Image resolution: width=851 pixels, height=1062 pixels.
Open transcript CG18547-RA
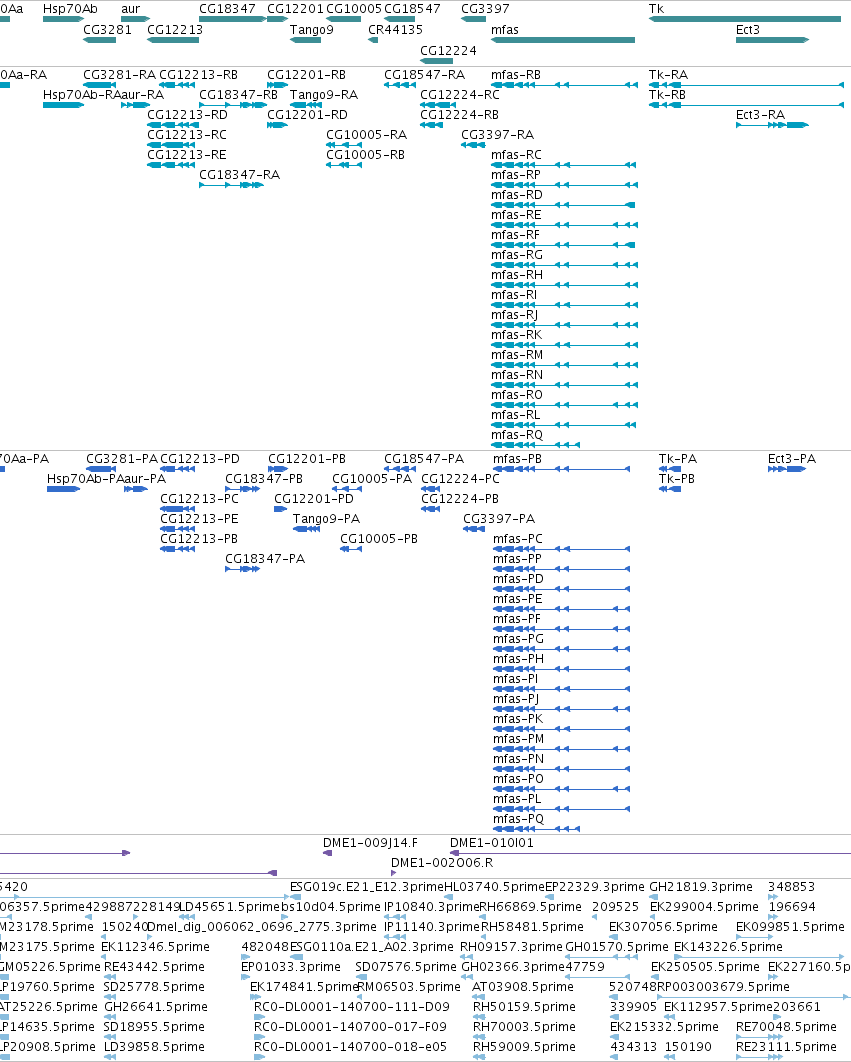point(425,75)
